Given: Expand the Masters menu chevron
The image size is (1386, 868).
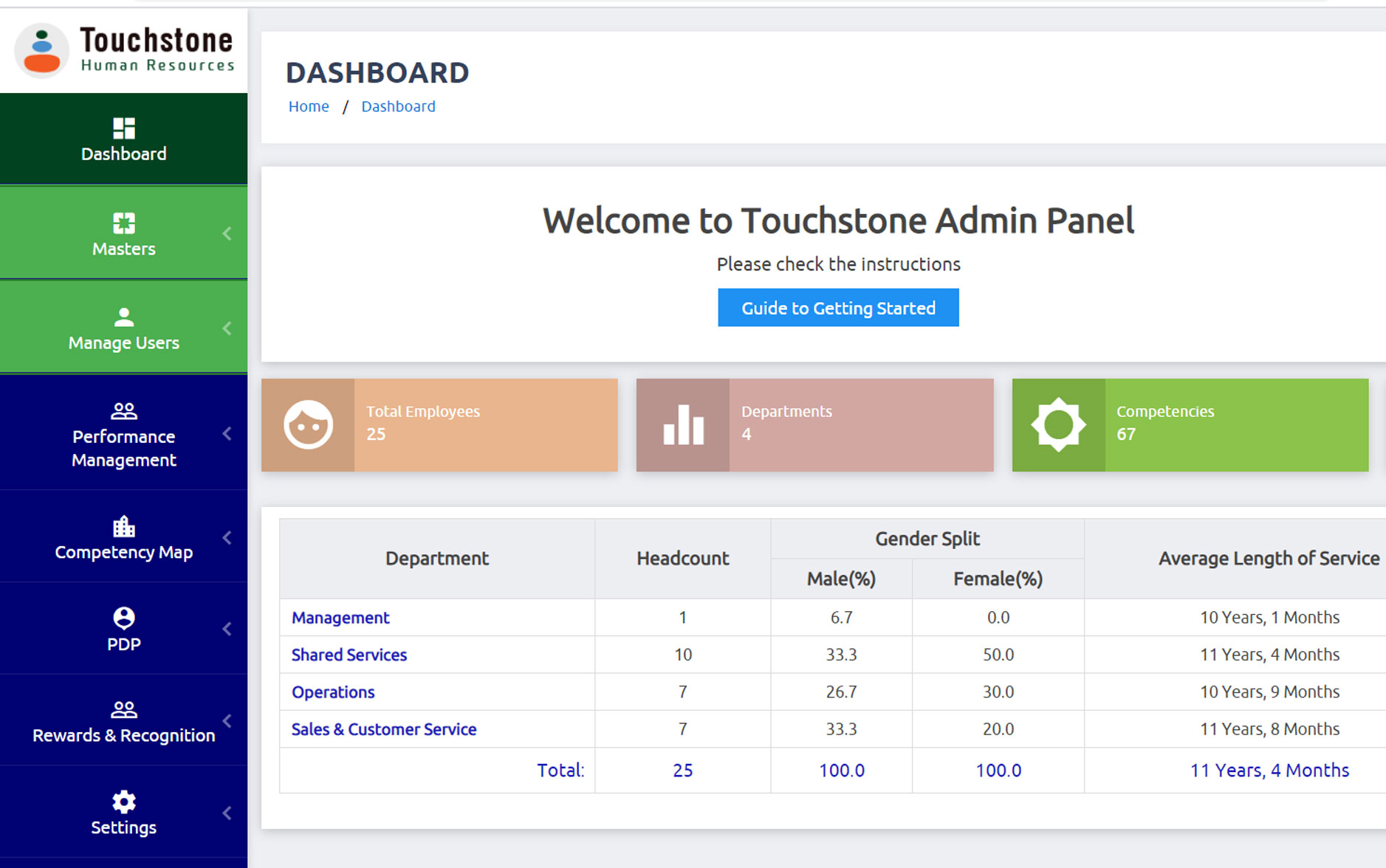Looking at the screenshot, I should [227, 234].
